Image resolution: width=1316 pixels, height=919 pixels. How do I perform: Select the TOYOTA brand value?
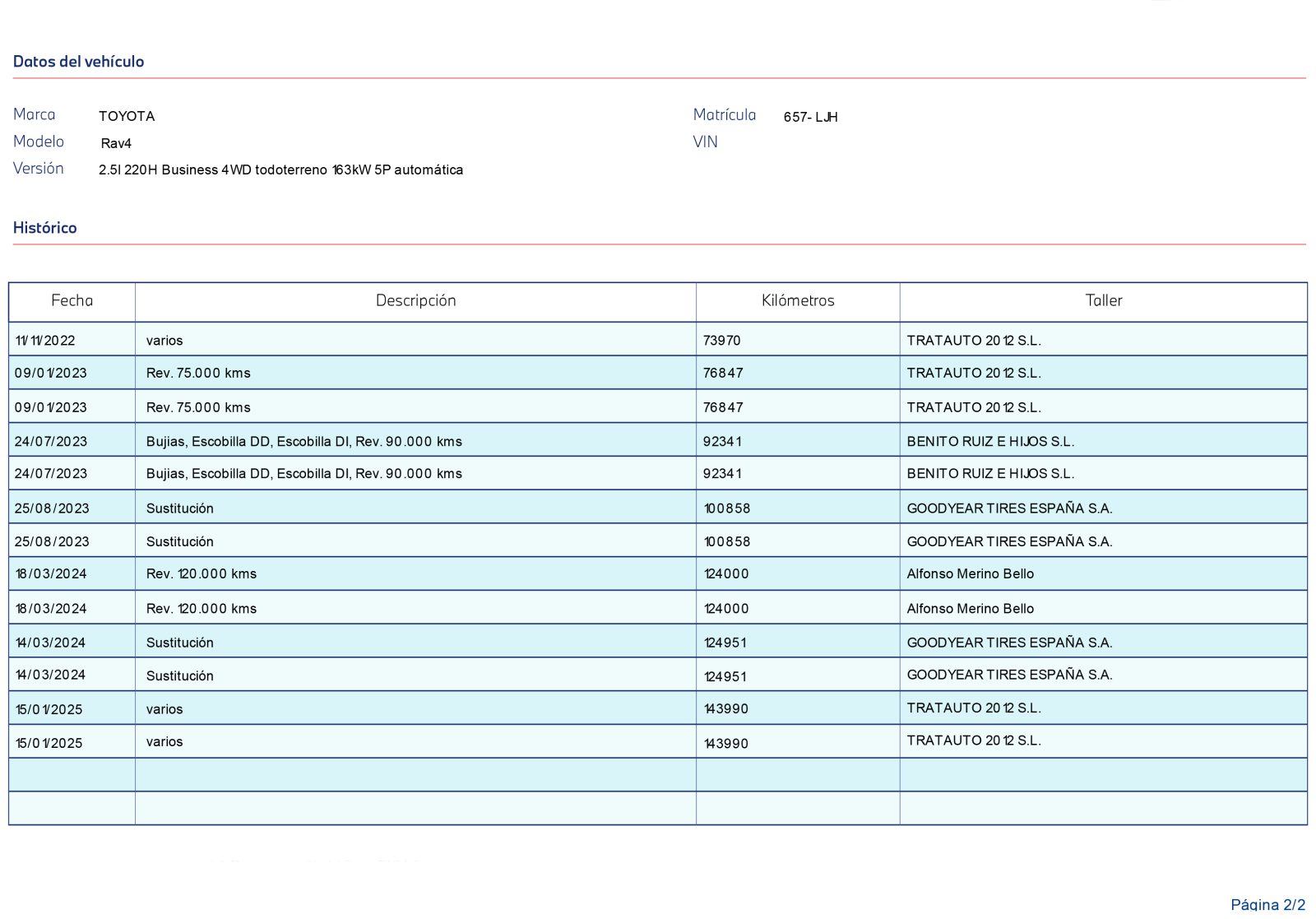(127, 116)
